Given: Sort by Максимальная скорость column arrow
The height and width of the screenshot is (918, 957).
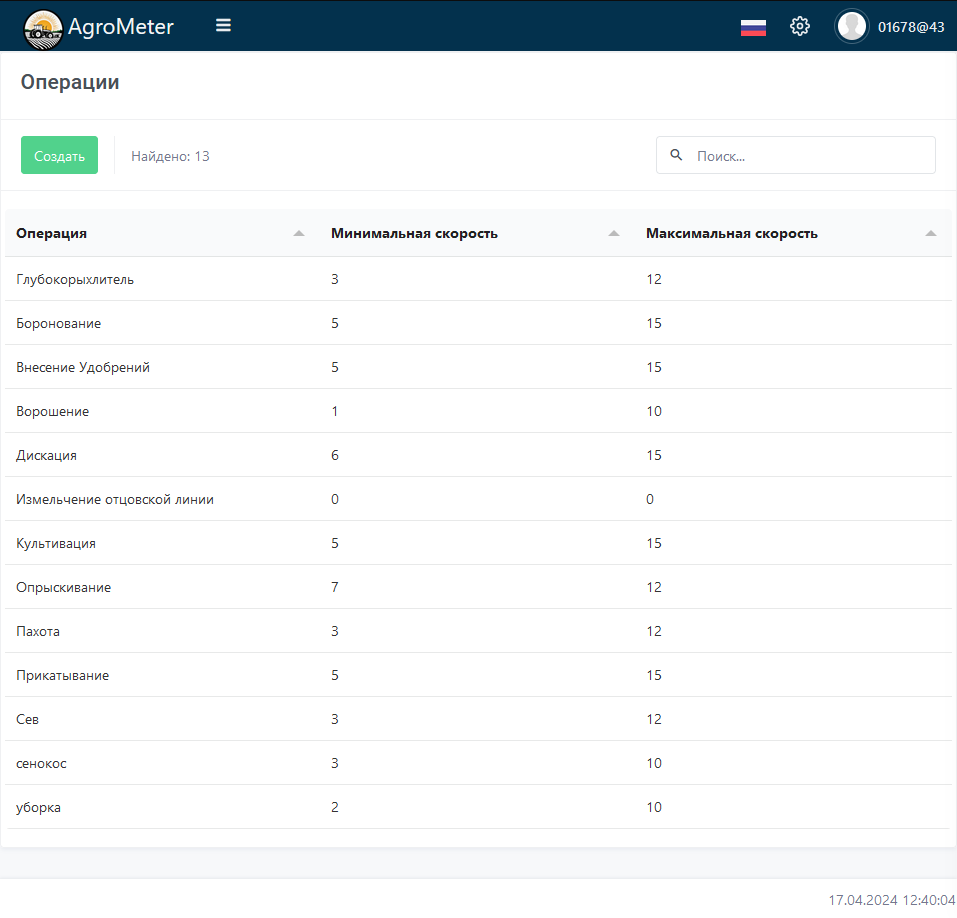Looking at the screenshot, I should point(931,234).
